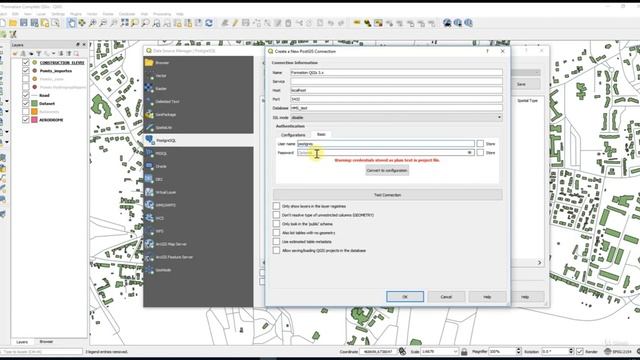Screen dimensions: 640x360
Task: Click Convert to configuration button
Action: [387, 171]
